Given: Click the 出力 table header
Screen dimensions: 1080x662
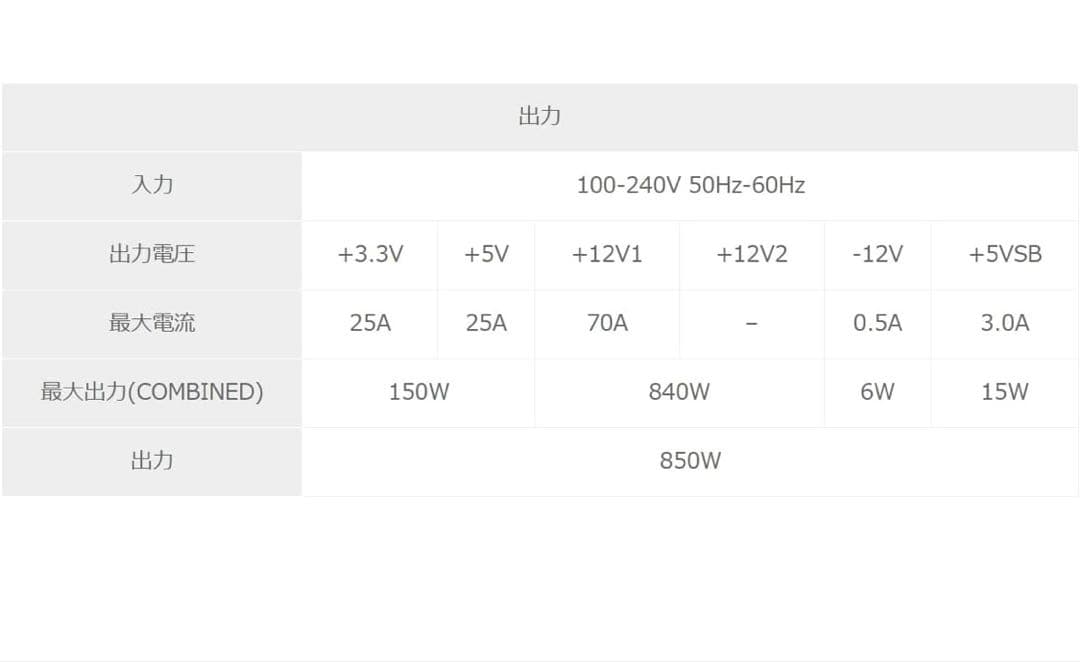Looking at the screenshot, I should point(539,116).
